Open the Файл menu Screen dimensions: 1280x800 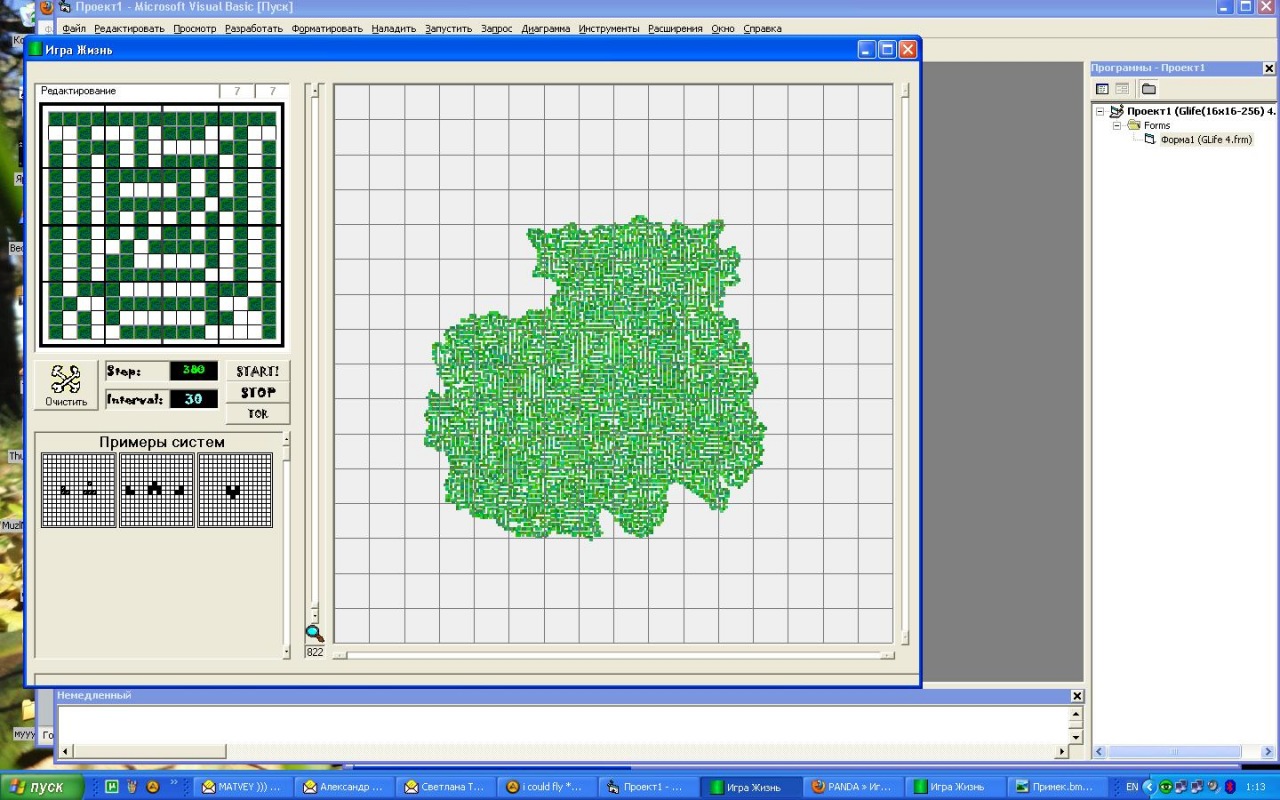[x=74, y=29]
